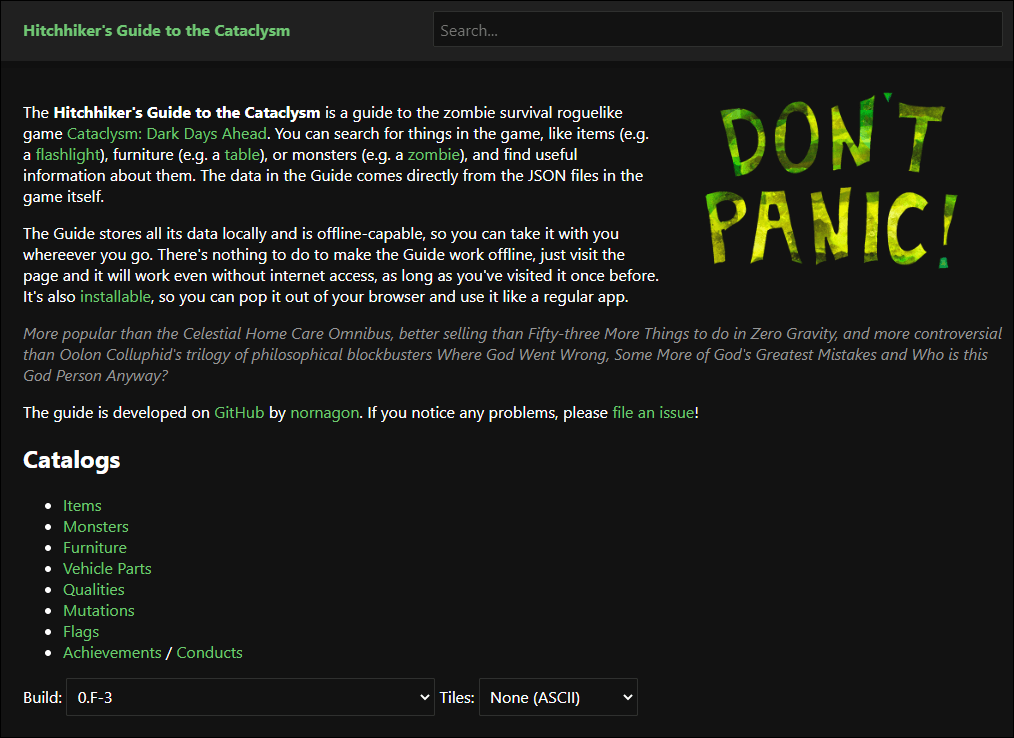Browse the Monsters catalog
The height and width of the screenshot is (738, 1014).
(x=96, y=527)
